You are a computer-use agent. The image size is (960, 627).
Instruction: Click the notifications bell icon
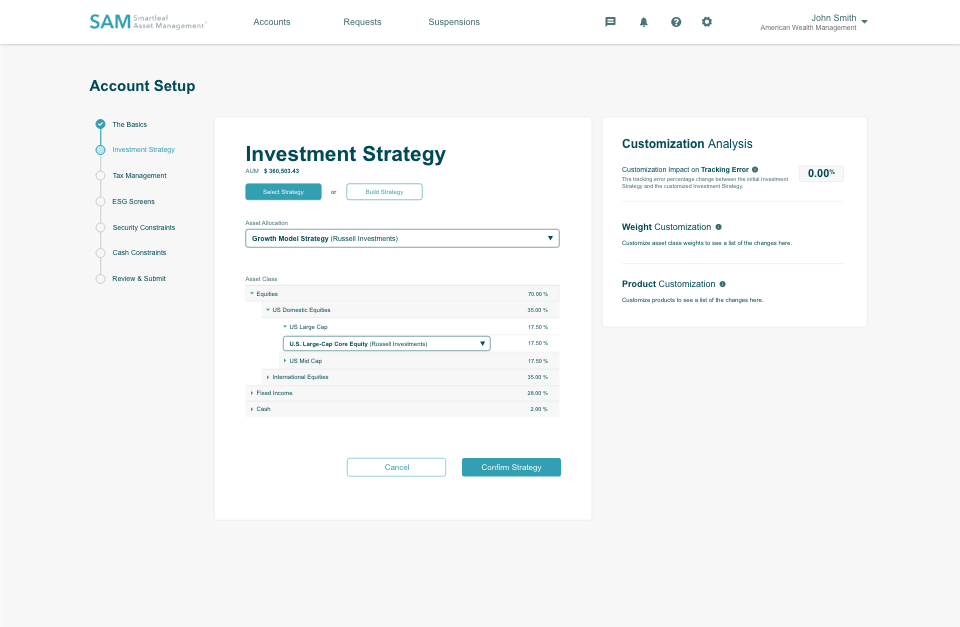tap(644, 22)
